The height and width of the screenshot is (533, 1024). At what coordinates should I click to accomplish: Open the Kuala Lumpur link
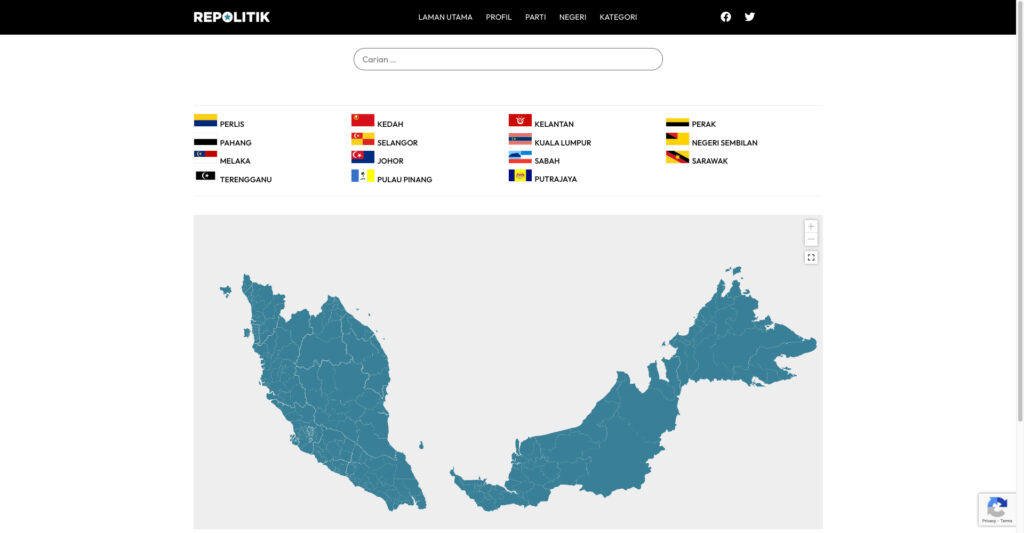(x=562, y=143)
